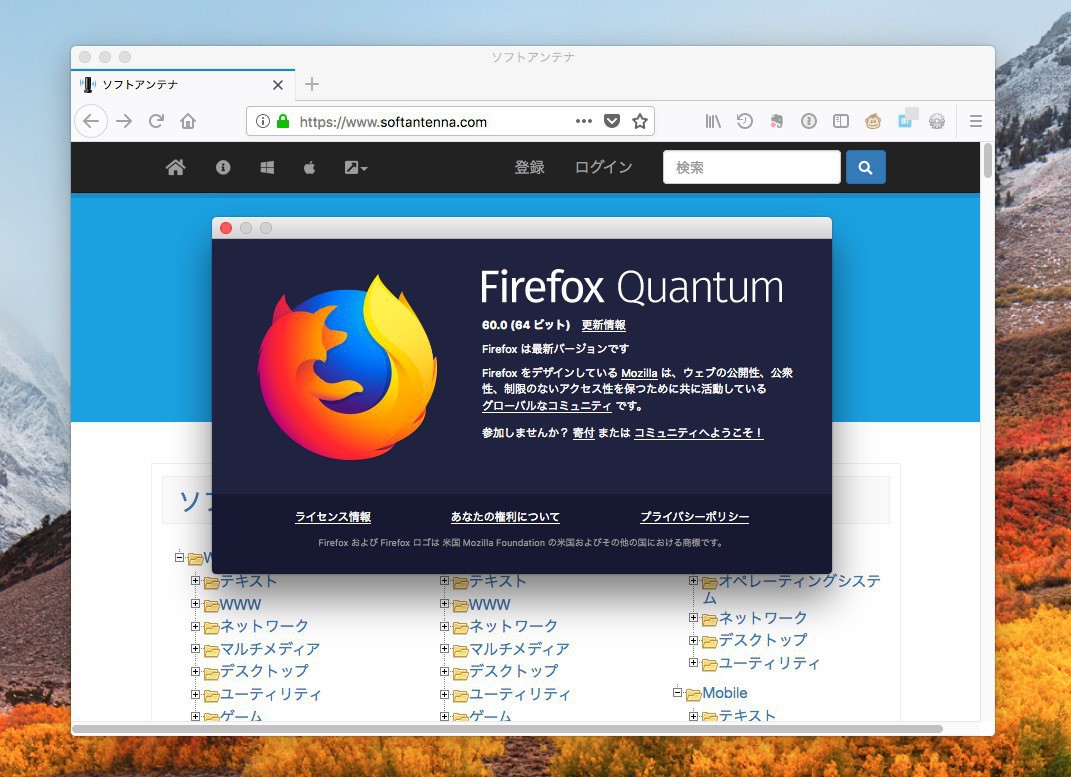Collapse the Mobile folder tree

[677, 692]
